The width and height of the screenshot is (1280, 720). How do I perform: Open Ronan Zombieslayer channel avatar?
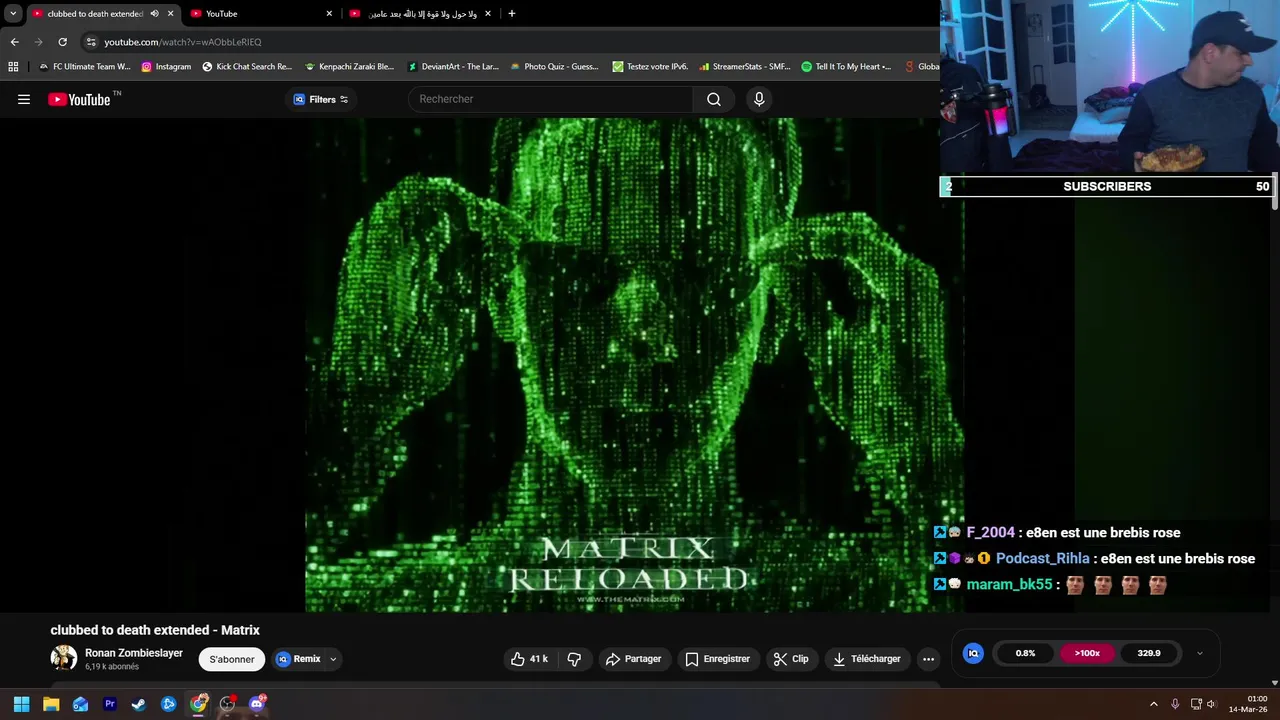pos(64,658)
